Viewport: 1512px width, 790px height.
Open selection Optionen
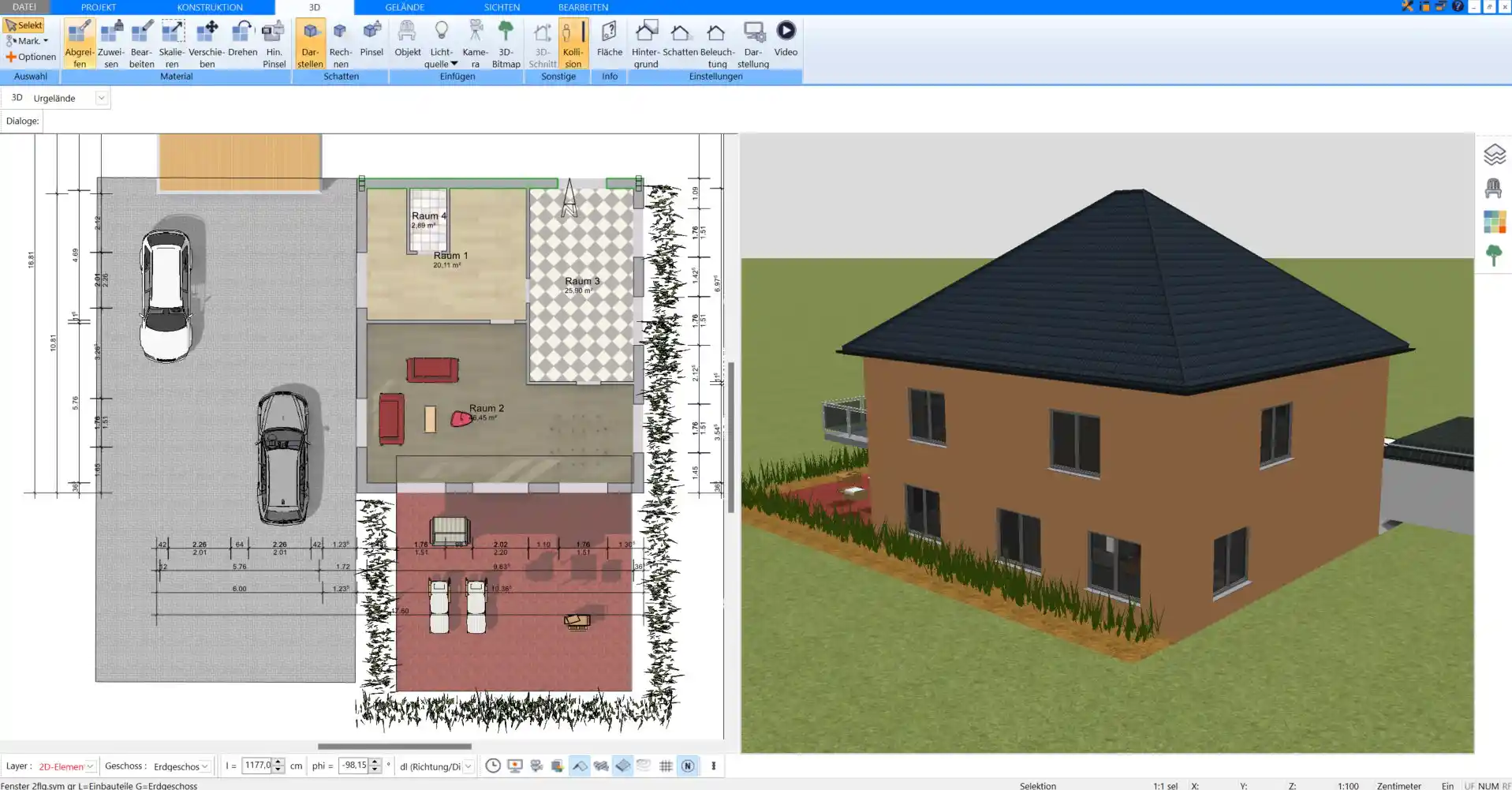pos(31,57)
